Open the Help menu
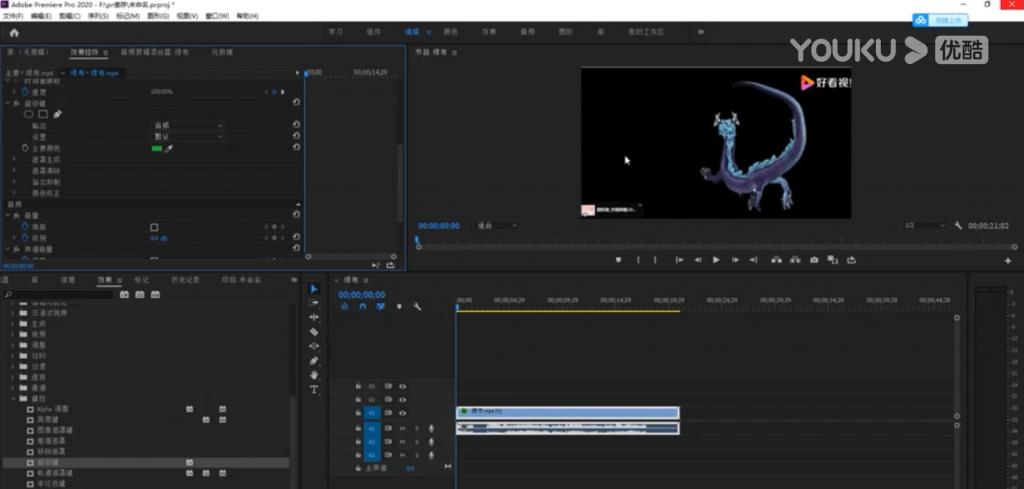 (x=247, y=16)
